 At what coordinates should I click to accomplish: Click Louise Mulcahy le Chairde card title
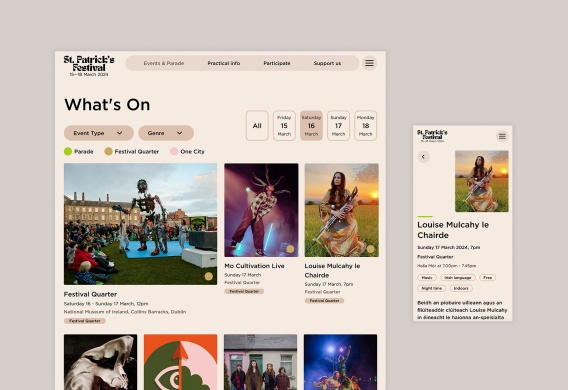pyautogui.click(x=332, y=271)
